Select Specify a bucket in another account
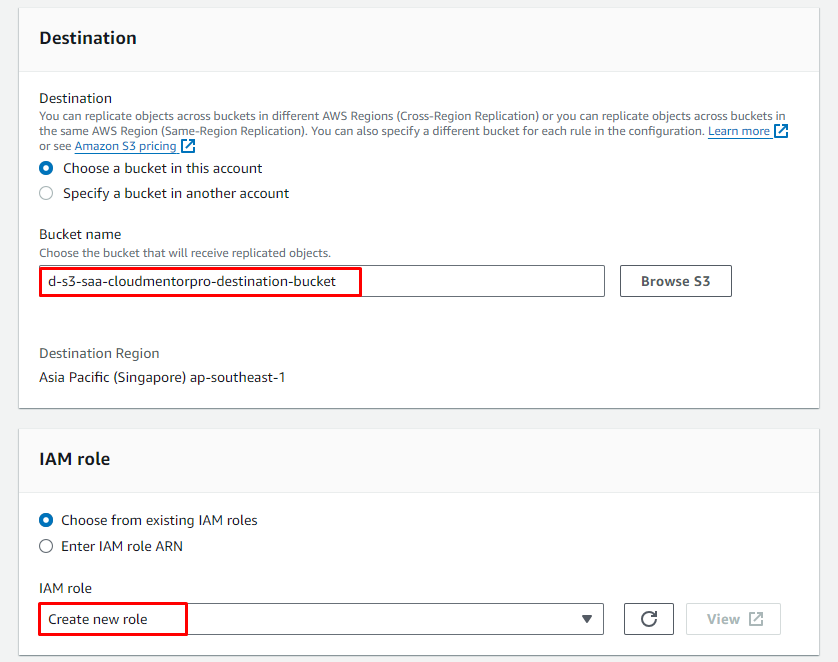838x662 pixels. click(x=46, y=193)
